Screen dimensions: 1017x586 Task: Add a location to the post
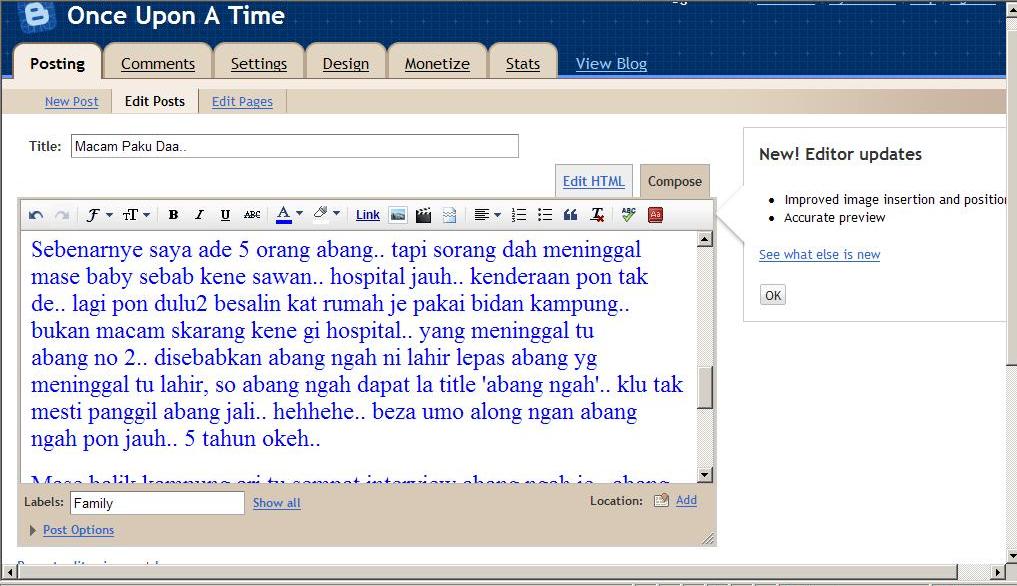(686, 500)
